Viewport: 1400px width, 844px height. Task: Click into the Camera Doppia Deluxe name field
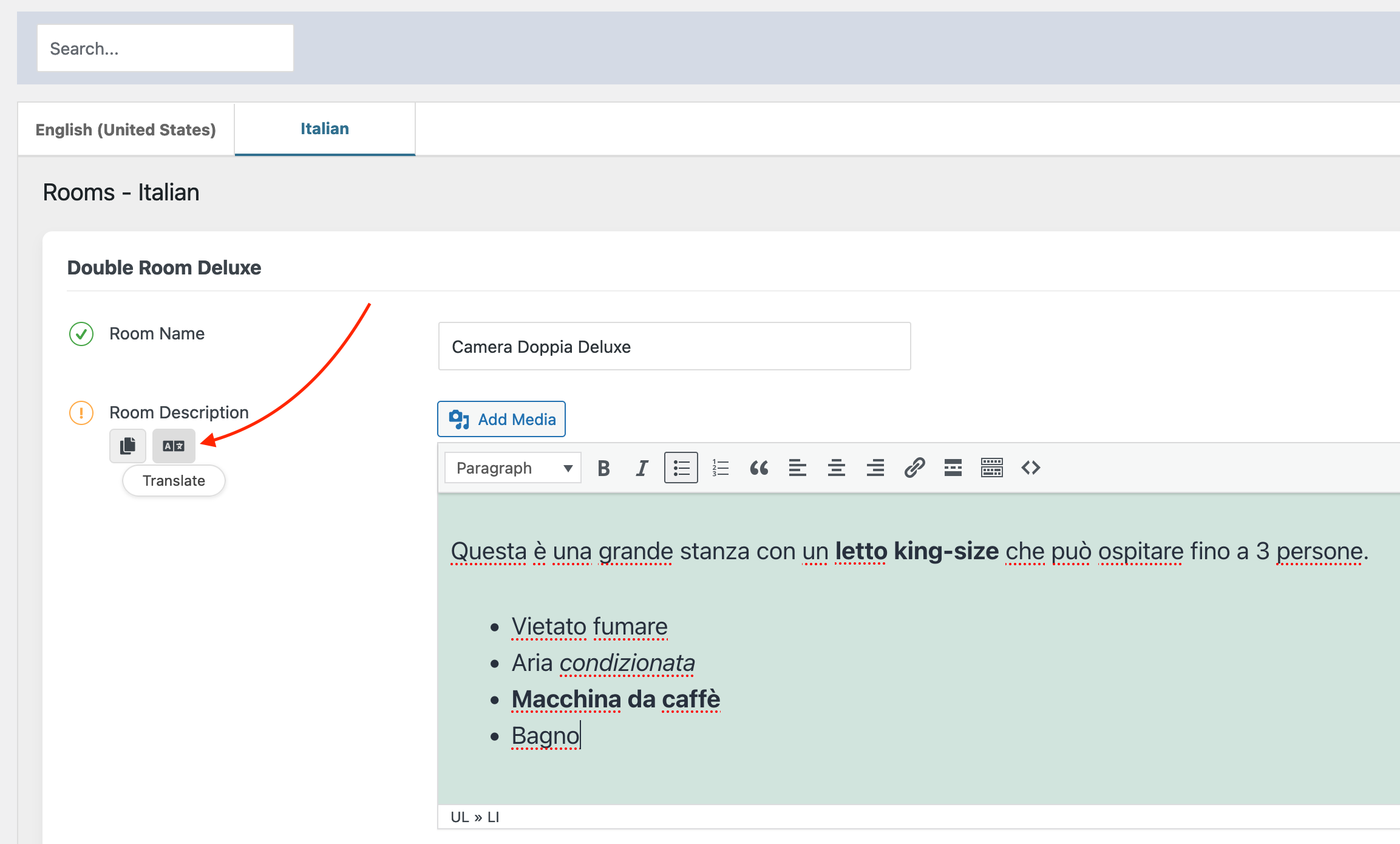675,346
